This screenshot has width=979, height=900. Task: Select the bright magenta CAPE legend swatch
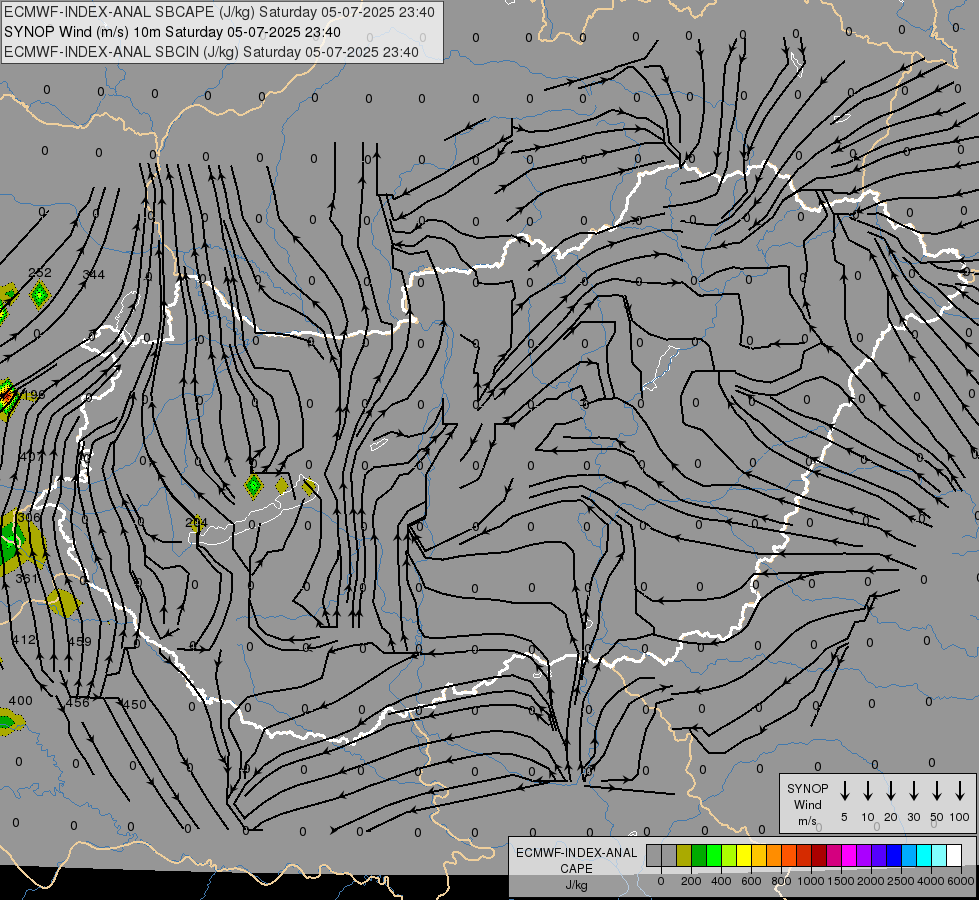[x=849, y=855]
